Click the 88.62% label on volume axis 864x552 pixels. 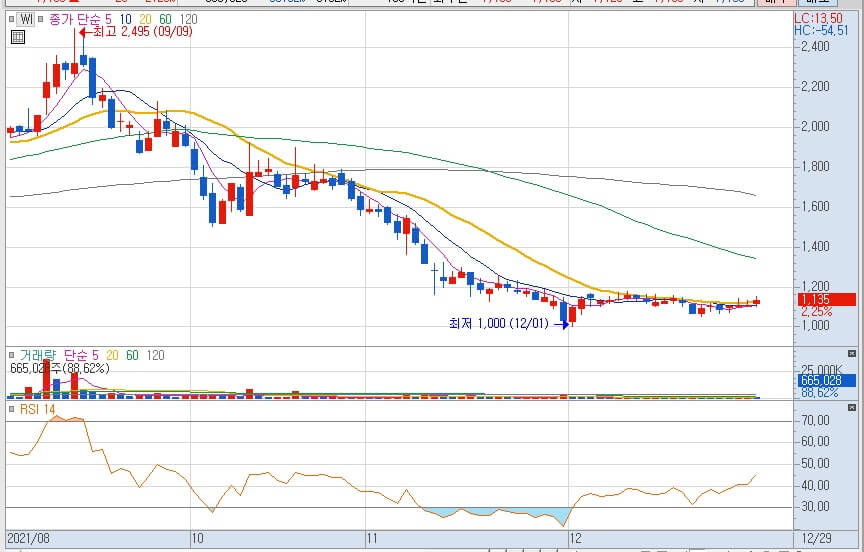[819, 392]
